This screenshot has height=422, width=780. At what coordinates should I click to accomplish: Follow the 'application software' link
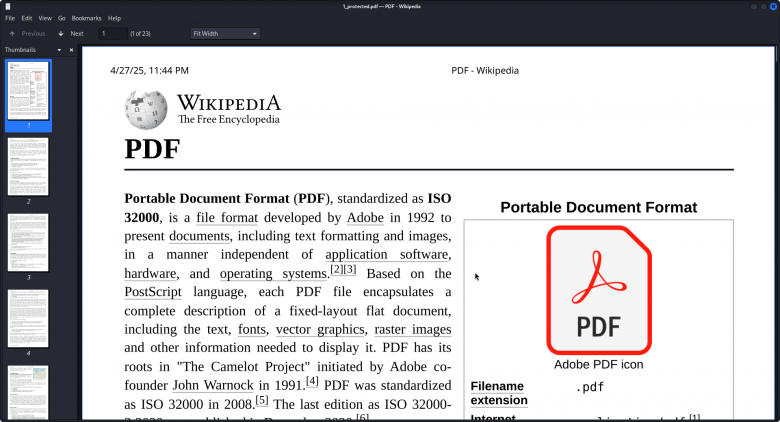pyautogui.click(x=387, y=255)
